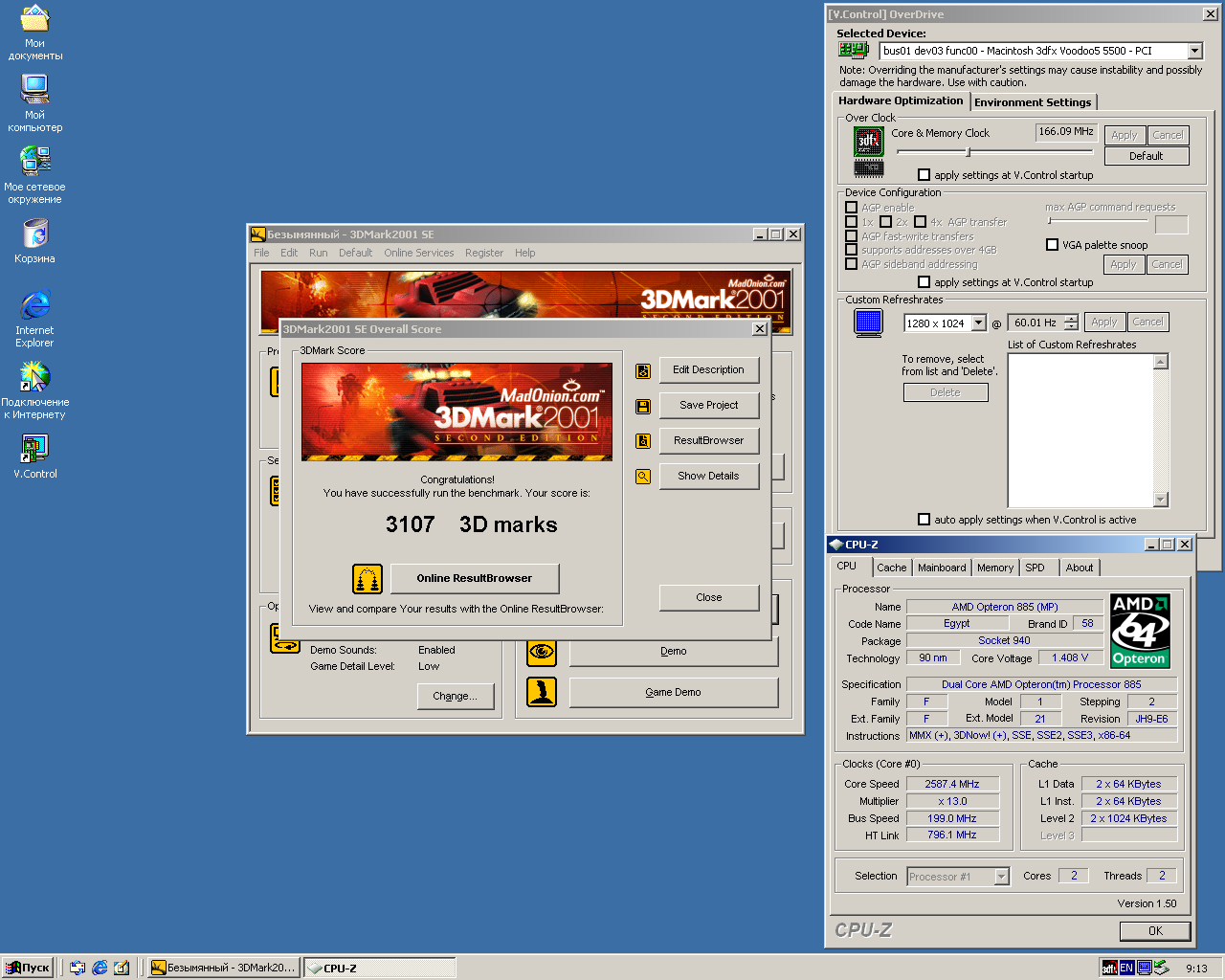The height and width of the screenshot is (980, 1225).
Task: Click the Game Demo button
Action: click(674, 693)
